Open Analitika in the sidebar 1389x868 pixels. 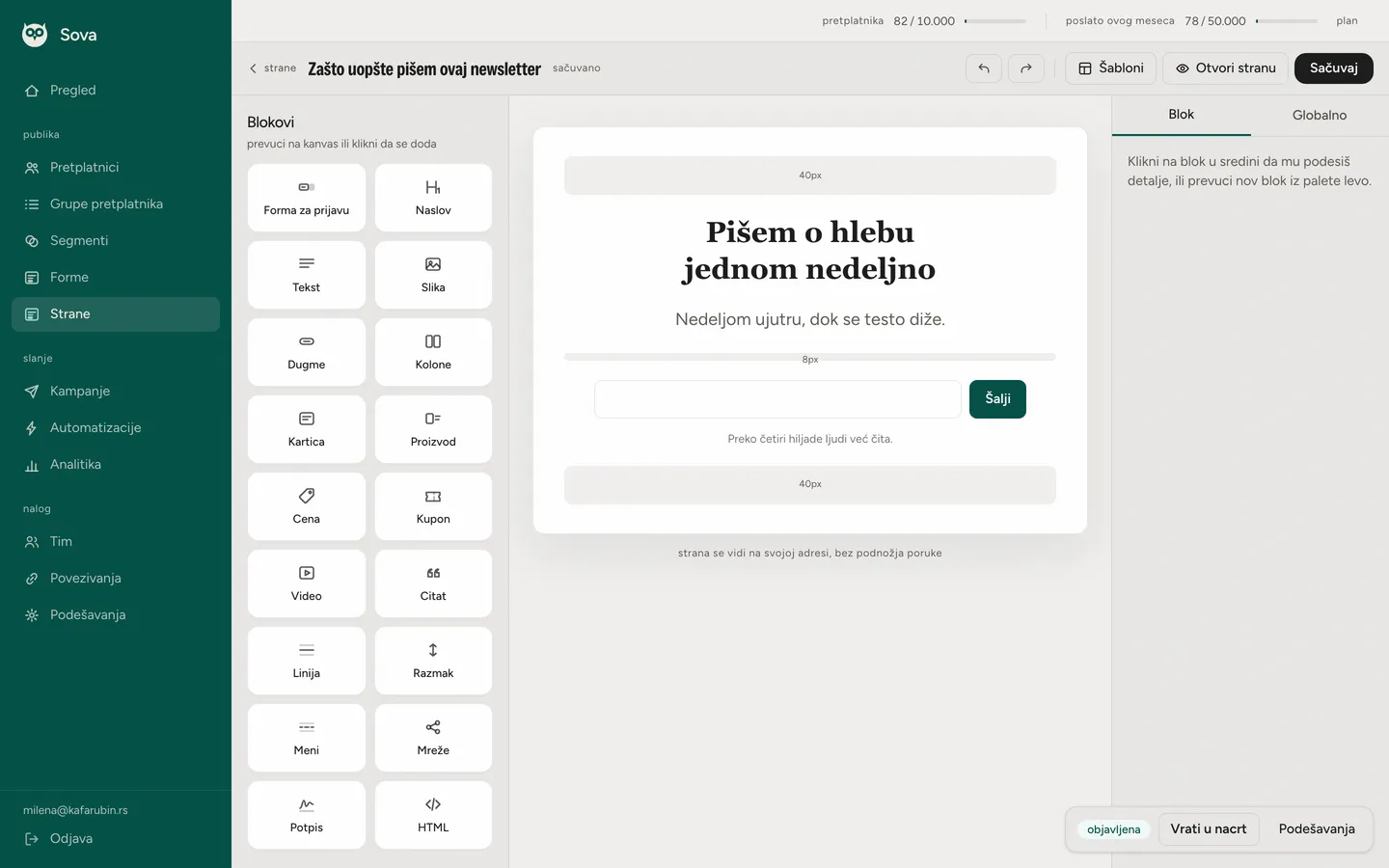(116, 465)
